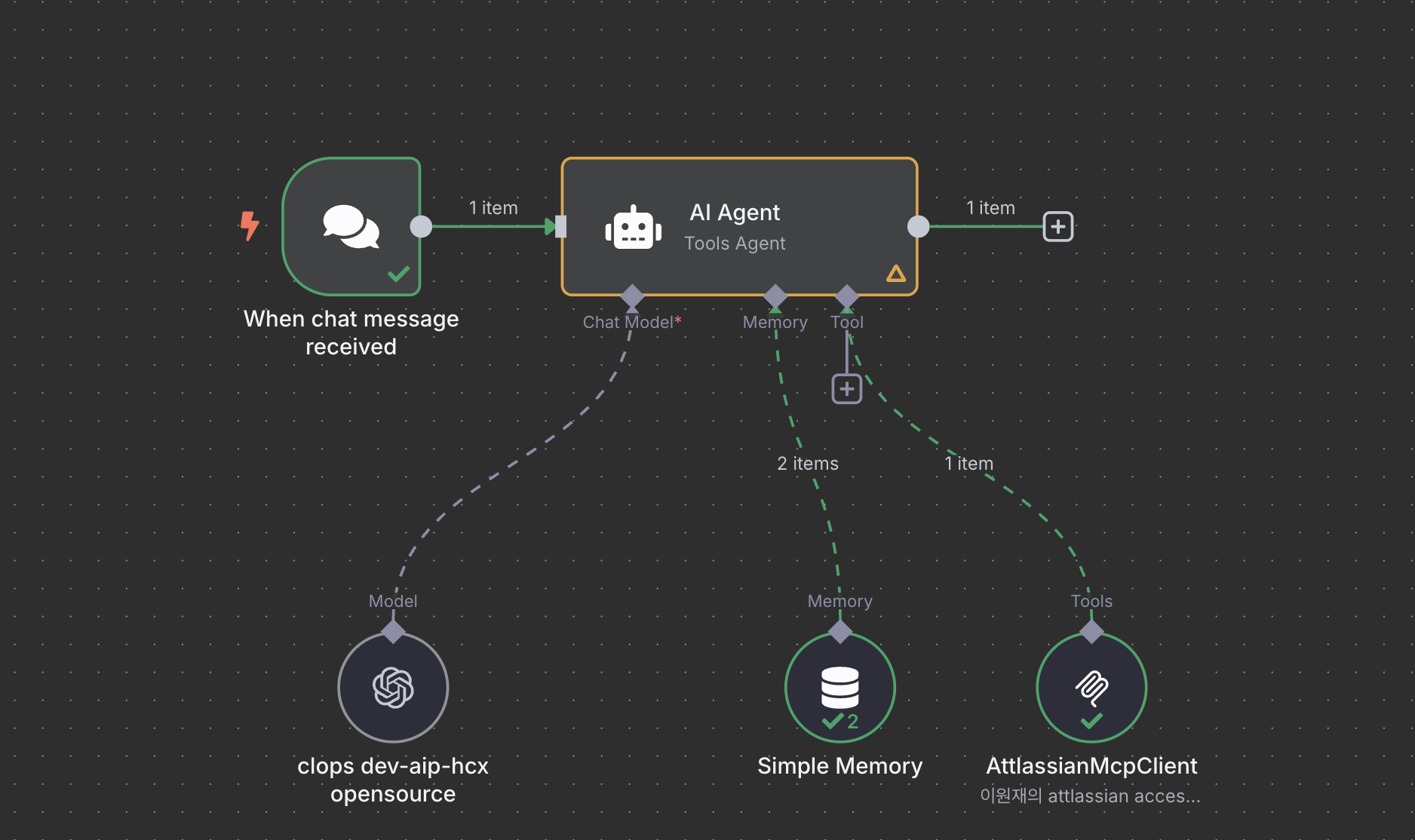Toggle the checkmark on chat trigger node
The width and height of the screenshot is (1415, 840).
tap(399, 274)
